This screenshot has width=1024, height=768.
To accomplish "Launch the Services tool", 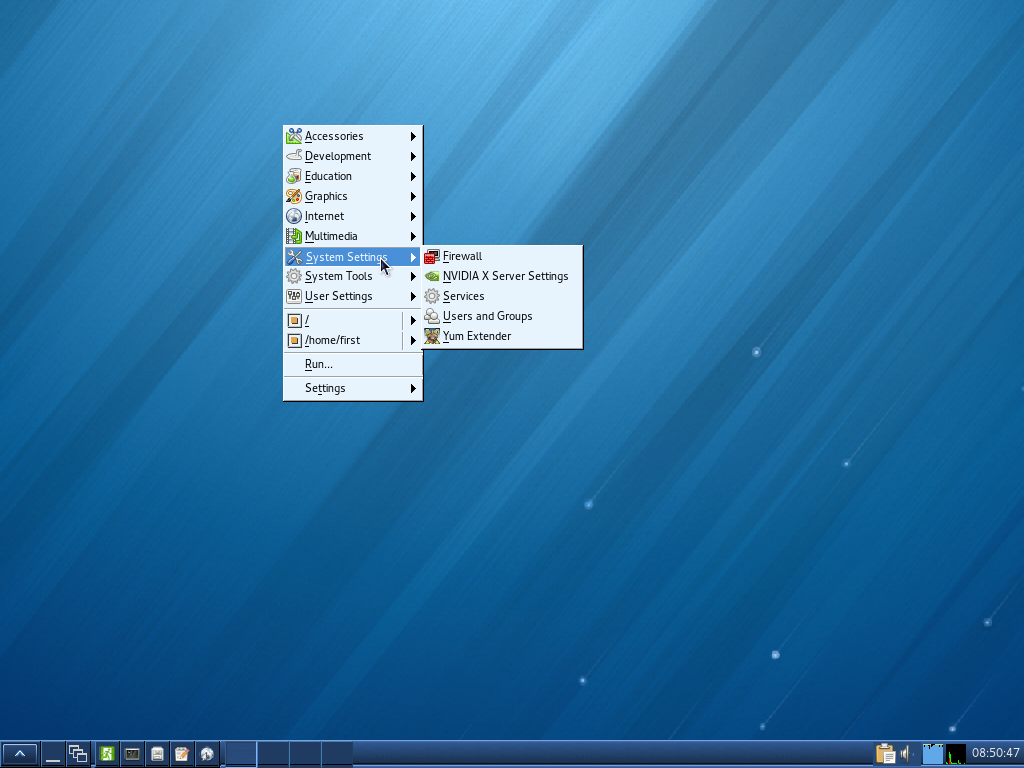I will (502, 296).
